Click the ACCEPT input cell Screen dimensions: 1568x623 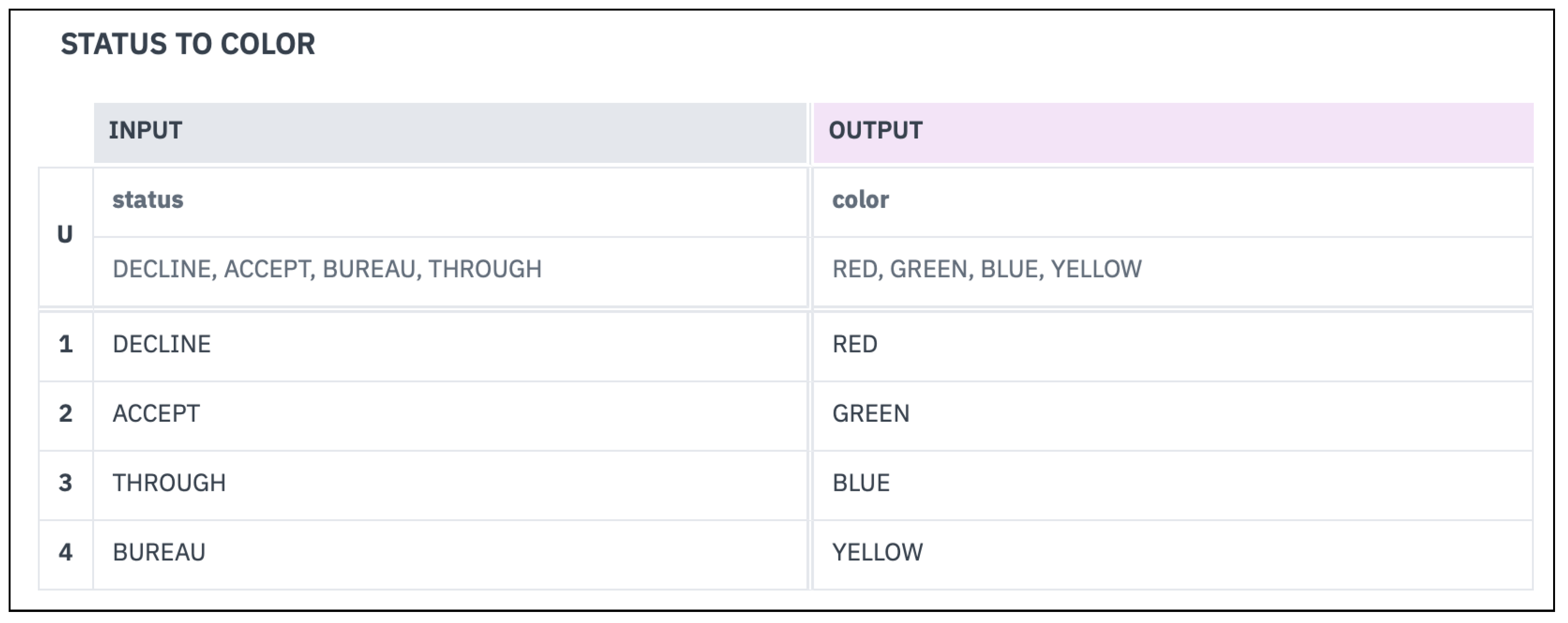(x=450, y=415)
